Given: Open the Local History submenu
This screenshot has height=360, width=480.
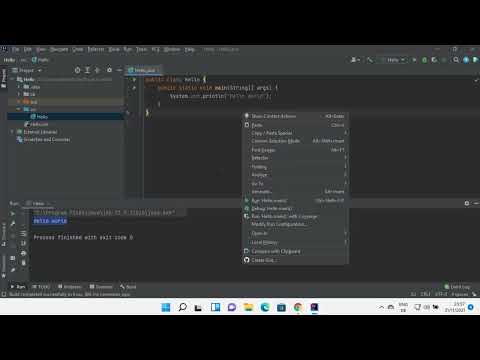Looking at the screenshot, I should click(x=295, y=242).
